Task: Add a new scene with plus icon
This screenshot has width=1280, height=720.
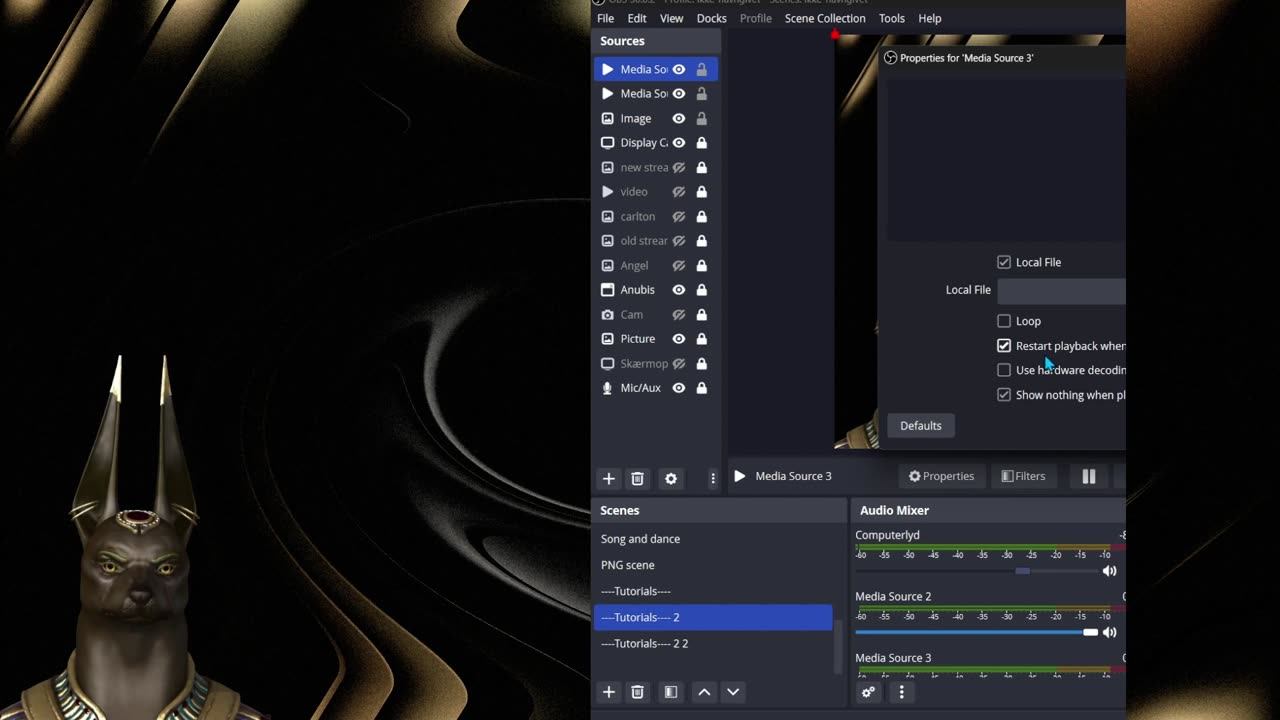Action: coord(608,692)
